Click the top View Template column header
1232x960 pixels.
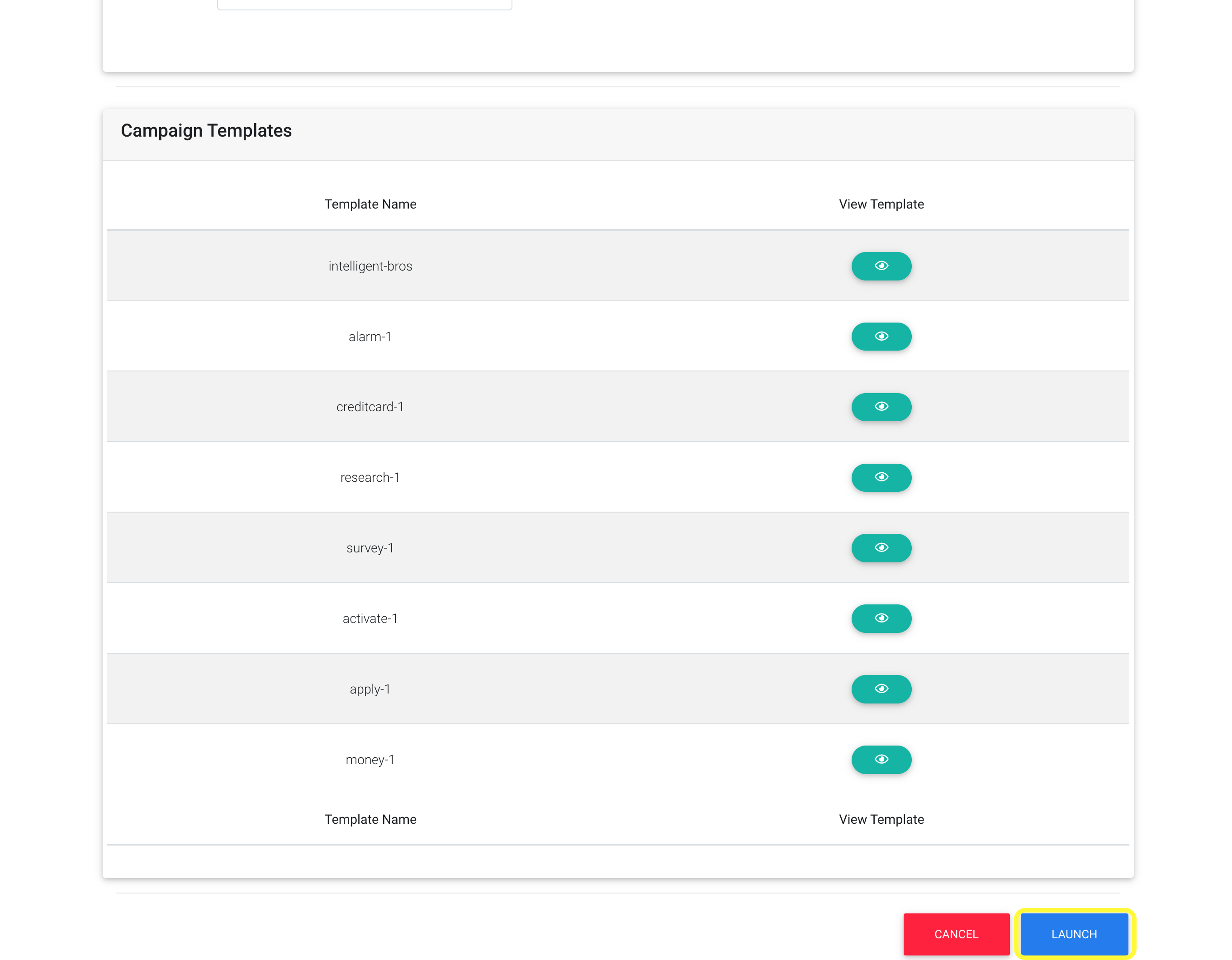[x=881, y=204]
